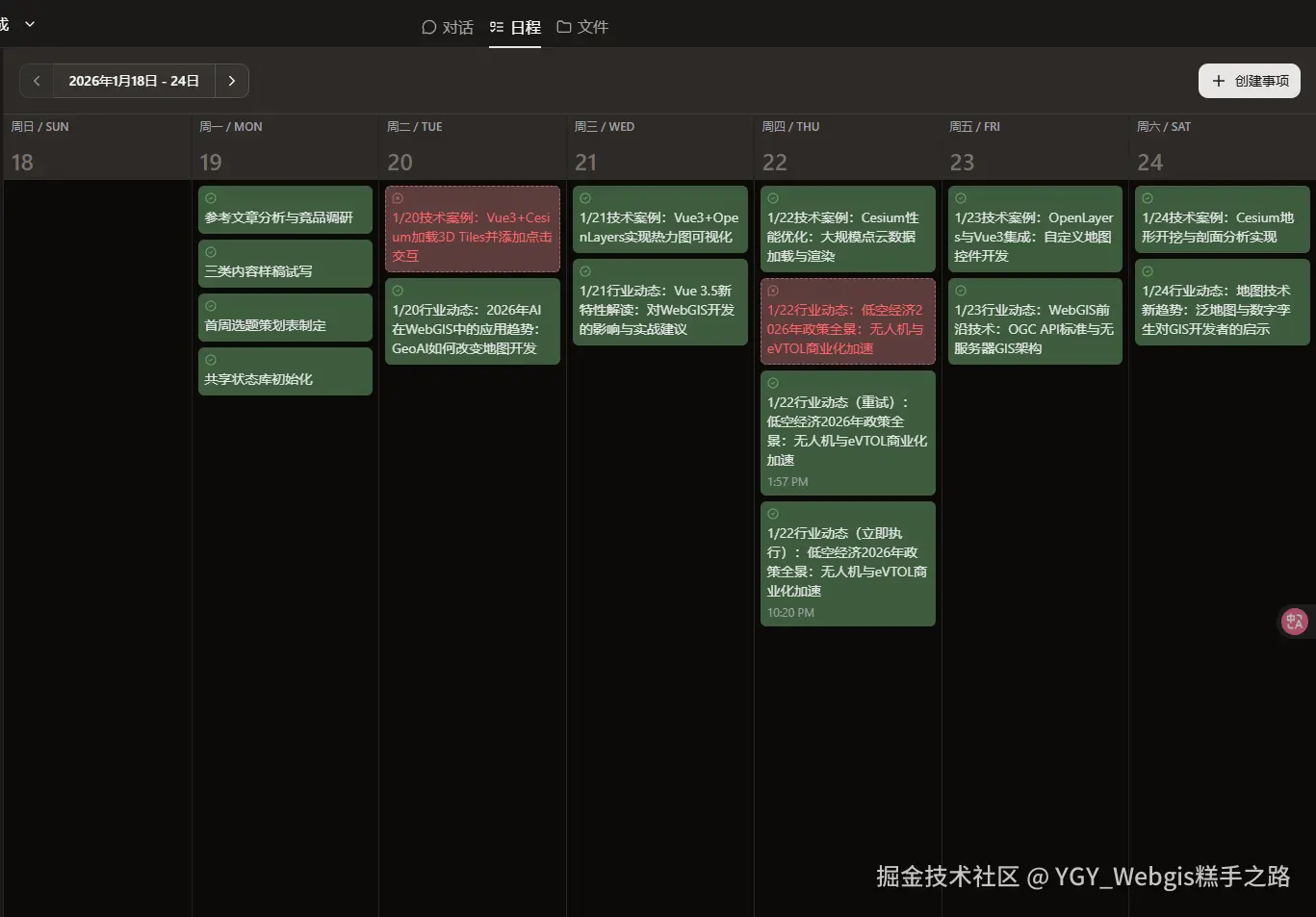Click the translate floating icon on right edge
Viewport: 1316px width, 917px height.
1295,622
